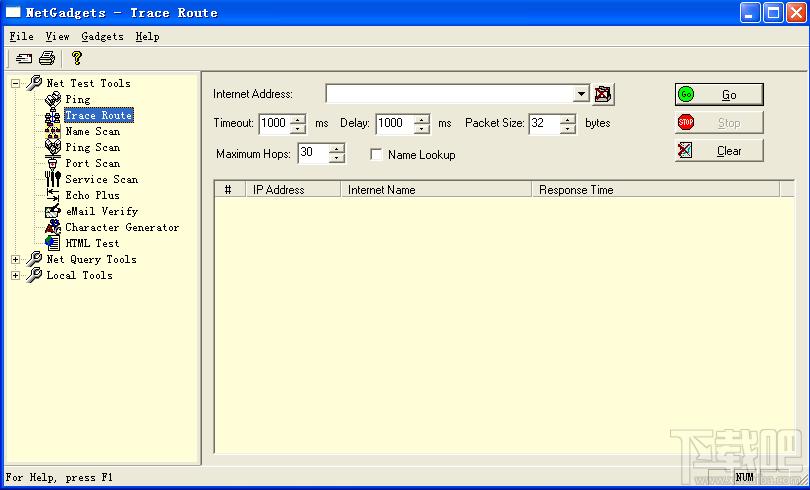Image resolution: width=810 pixels, height=490 pixels.
Task: Select the Ping label in the tree
Action: [77, 99]
